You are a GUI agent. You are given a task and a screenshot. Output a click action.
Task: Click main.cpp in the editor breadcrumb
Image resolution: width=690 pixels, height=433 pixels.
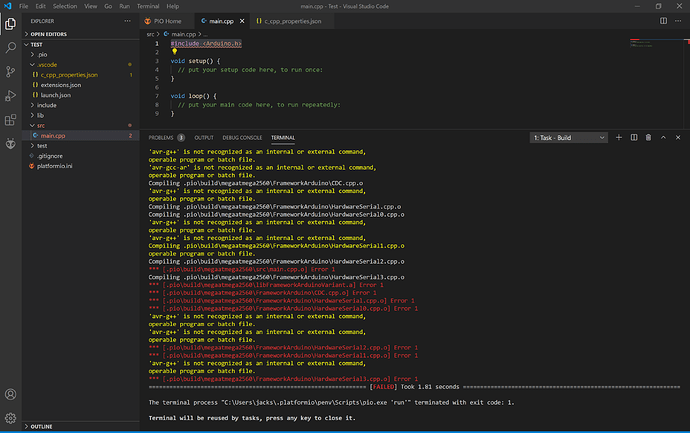tap(184, 34)
